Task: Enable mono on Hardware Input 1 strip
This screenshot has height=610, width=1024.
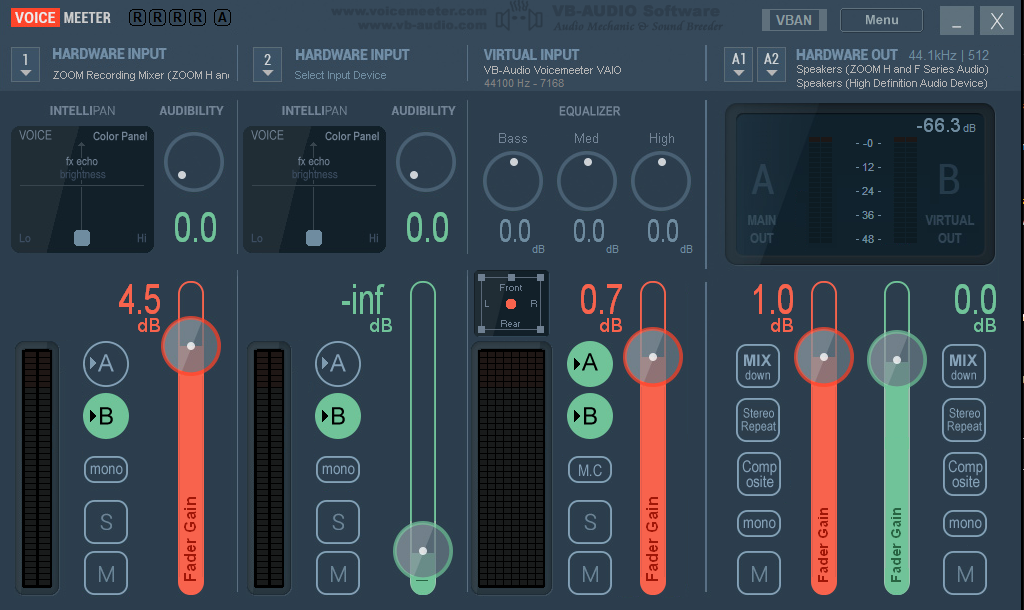Action: (106, 469)
